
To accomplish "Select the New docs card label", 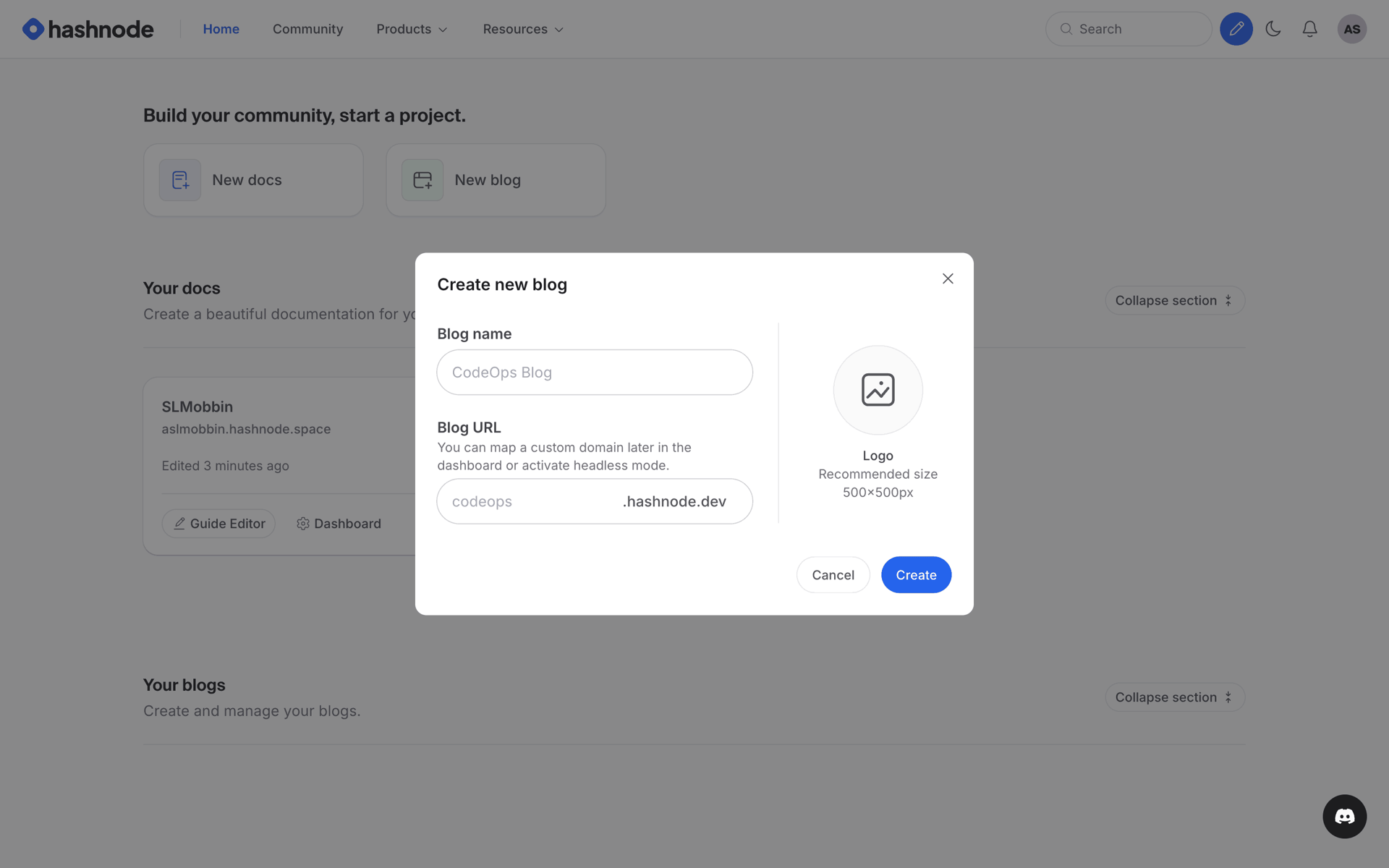I will pyautogui.click(x=247, y=180).
